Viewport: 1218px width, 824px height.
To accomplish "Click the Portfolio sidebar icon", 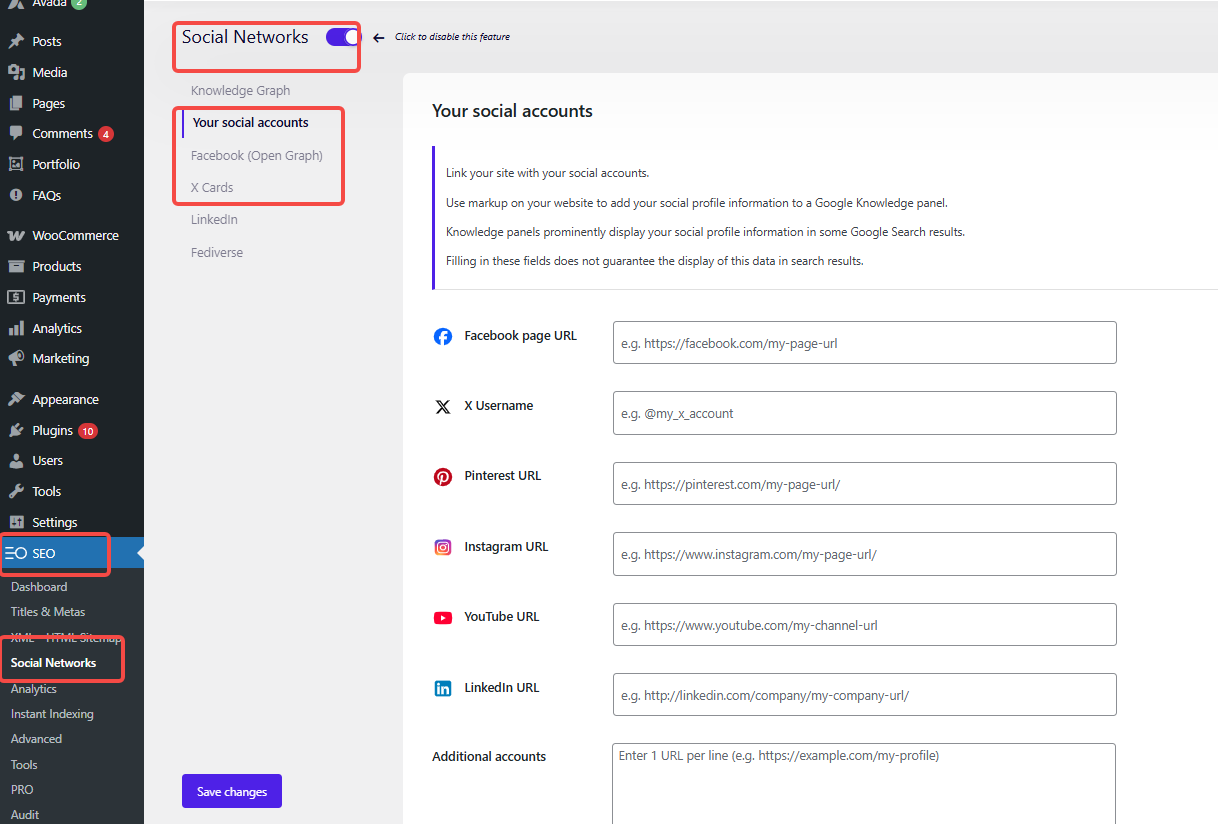I will coord(16,164).
